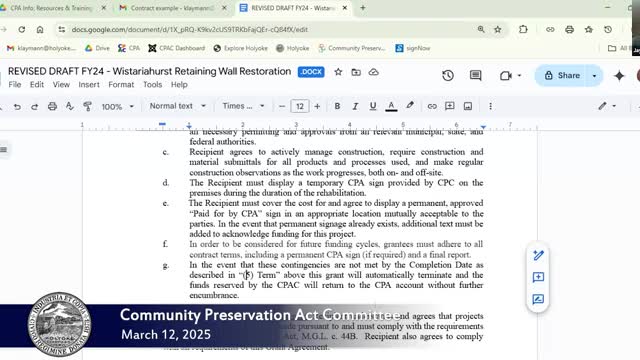Toggle bold formatting
This screenshot has width=640, height=360.
tap(337, 106)
